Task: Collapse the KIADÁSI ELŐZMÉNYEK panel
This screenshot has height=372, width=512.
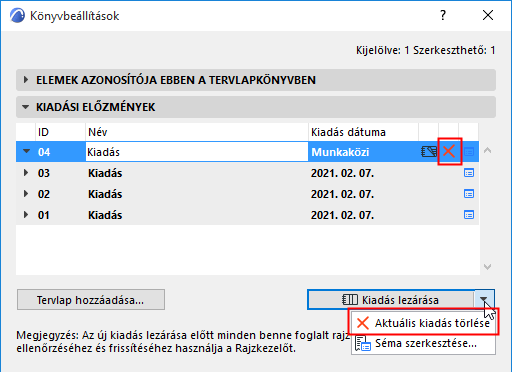Action: click(x=25, y=107)
